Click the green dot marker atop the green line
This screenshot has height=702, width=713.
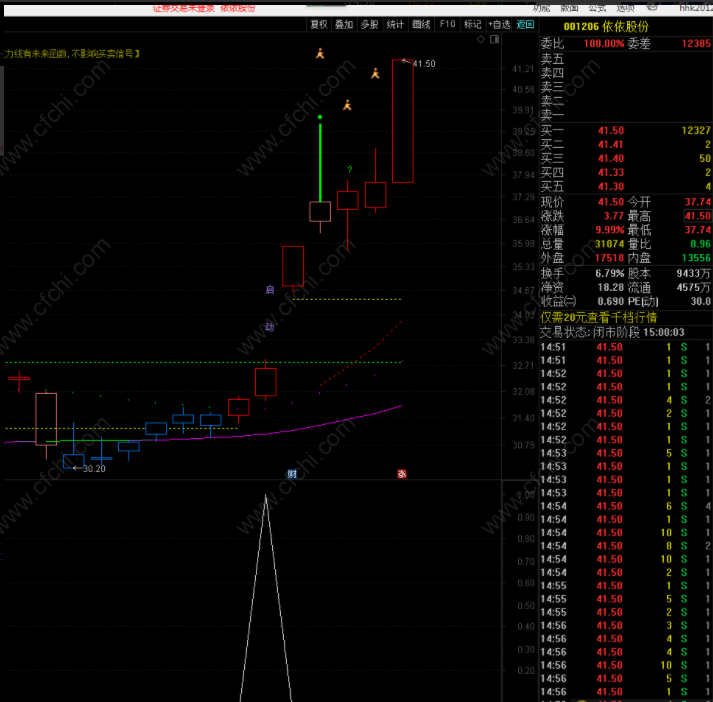pos(320,117)
